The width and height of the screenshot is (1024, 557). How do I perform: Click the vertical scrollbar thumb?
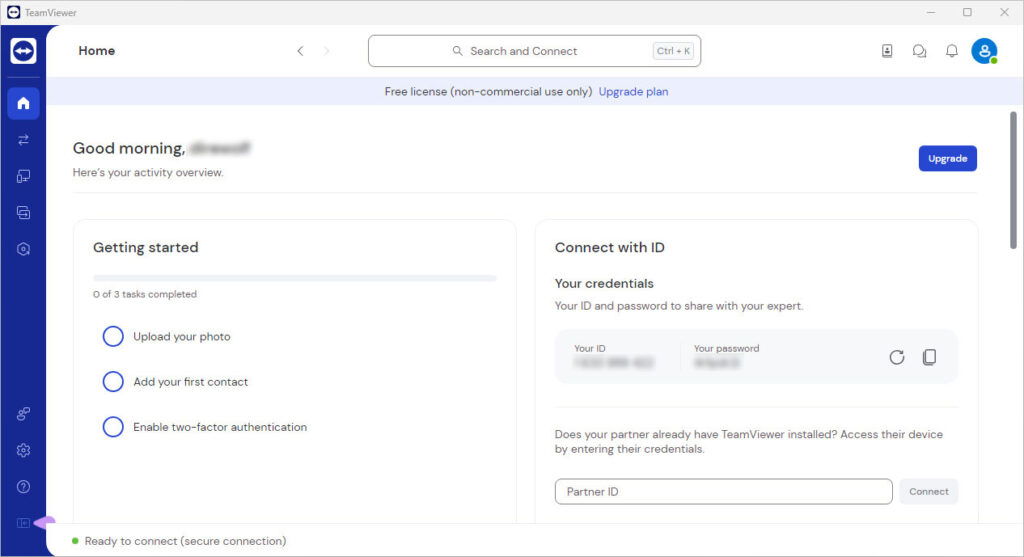(1013, 180)
